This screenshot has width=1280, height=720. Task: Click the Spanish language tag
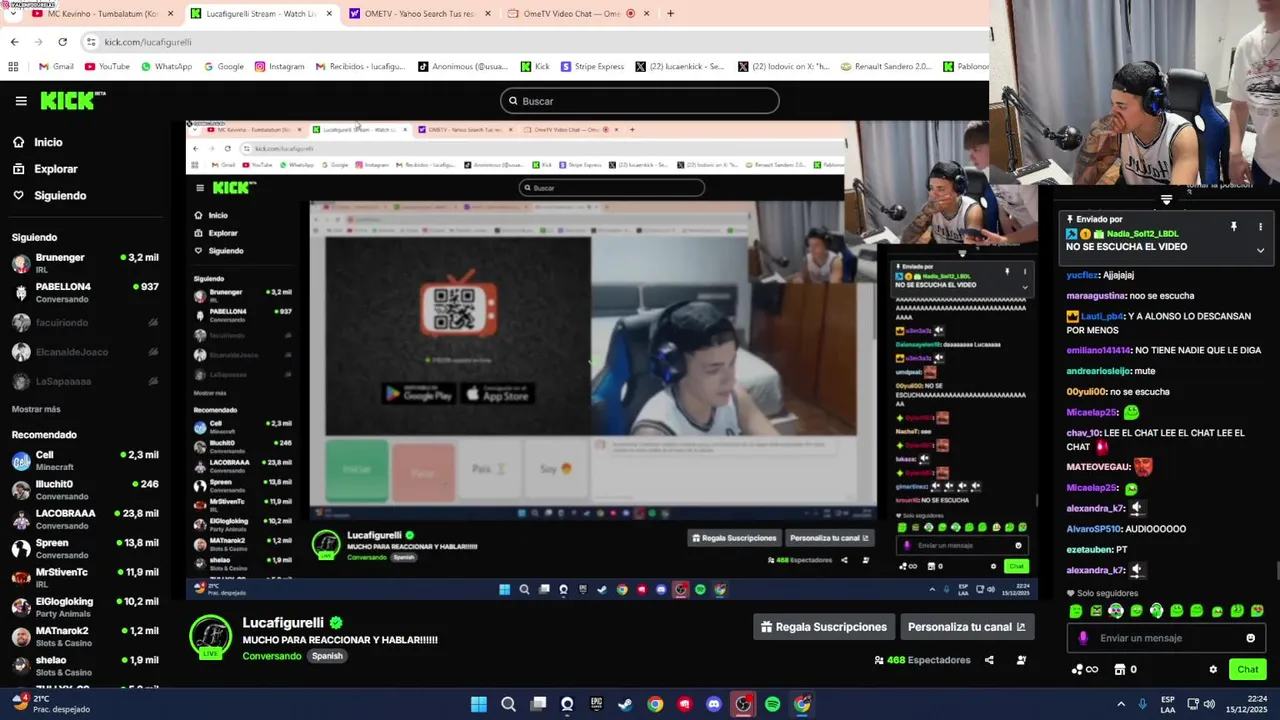327,656
